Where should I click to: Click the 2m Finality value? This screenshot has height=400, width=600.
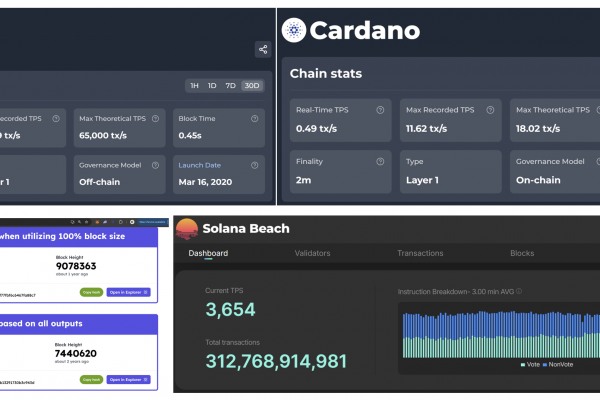[303, 180]
